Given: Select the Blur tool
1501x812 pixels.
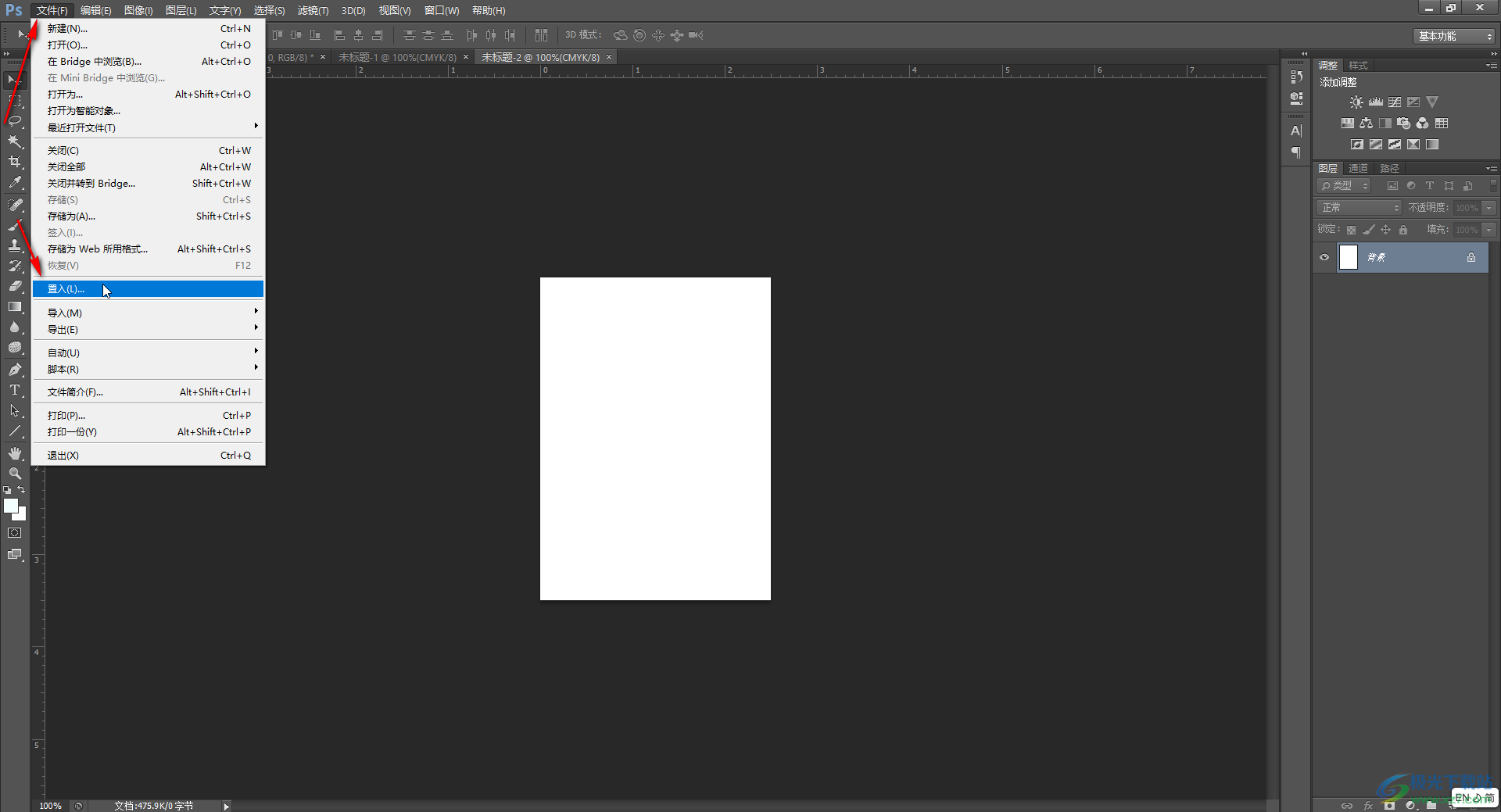Looking at the screenshot, I should tap(15, 327).
